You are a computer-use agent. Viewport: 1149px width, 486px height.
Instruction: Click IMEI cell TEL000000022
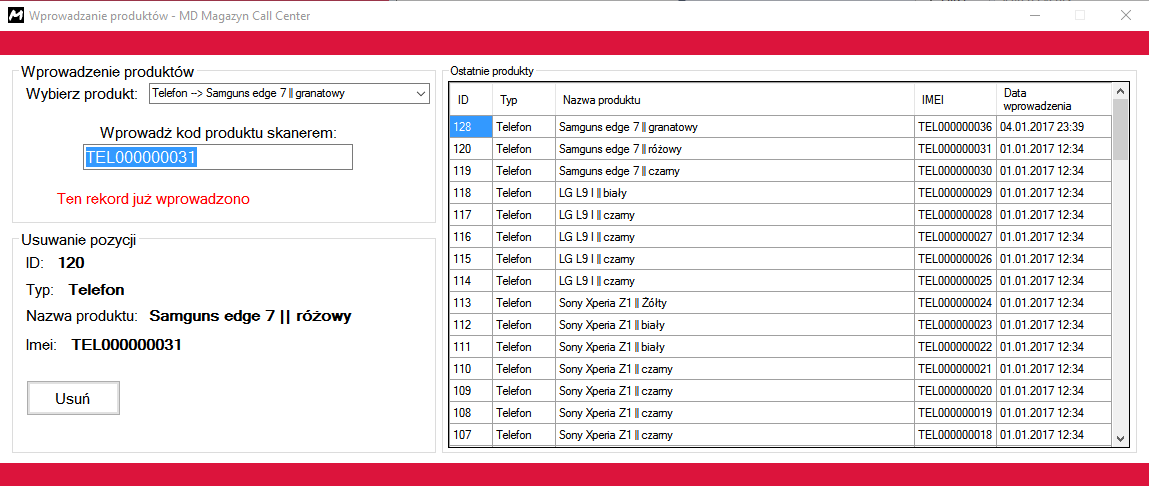pos(956,347)
